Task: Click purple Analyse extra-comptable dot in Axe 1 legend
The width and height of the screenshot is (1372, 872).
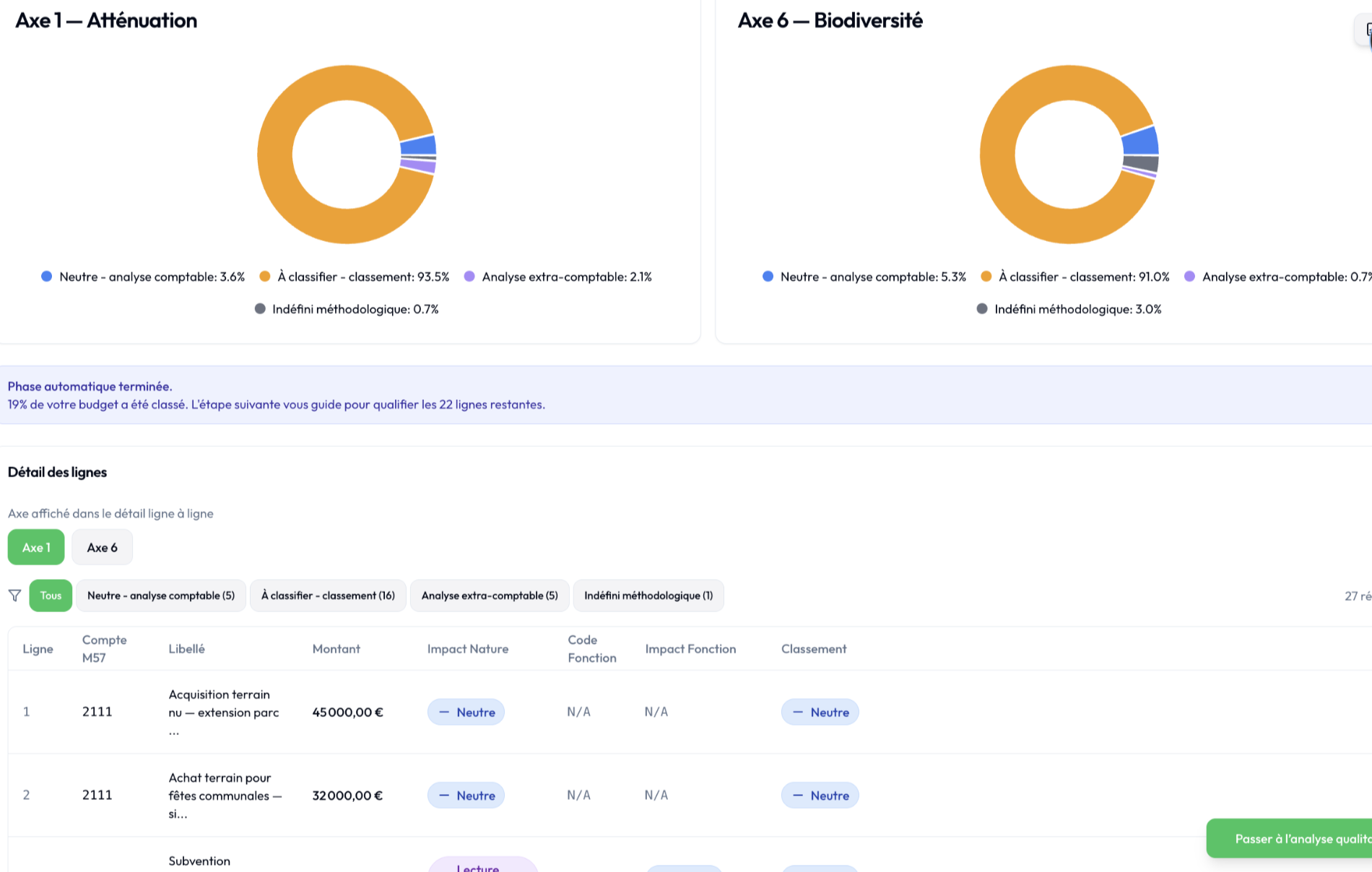Action: [469, 276]
